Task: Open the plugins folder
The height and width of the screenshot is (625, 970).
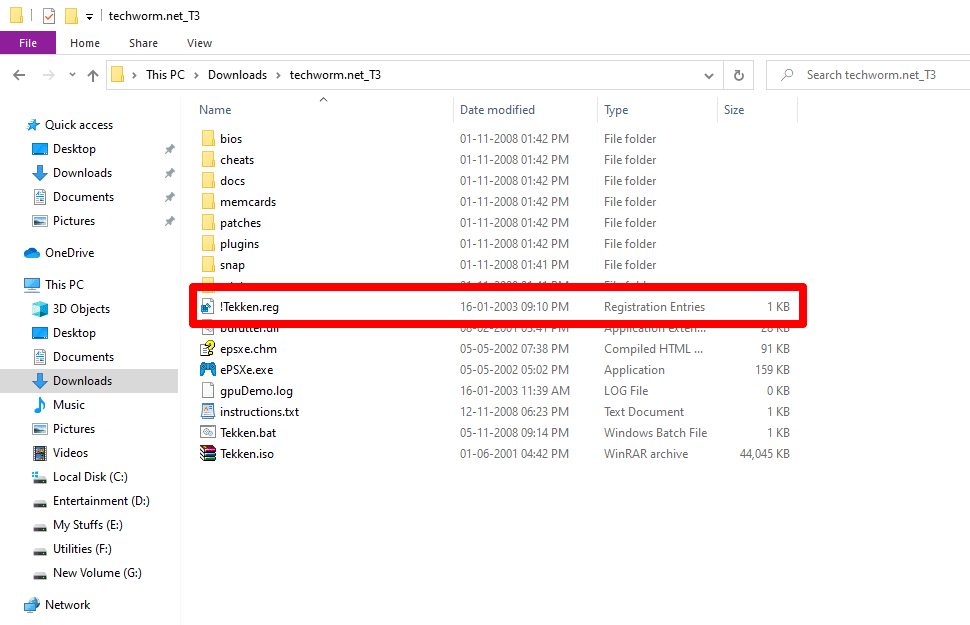Action: pos(239,244)
